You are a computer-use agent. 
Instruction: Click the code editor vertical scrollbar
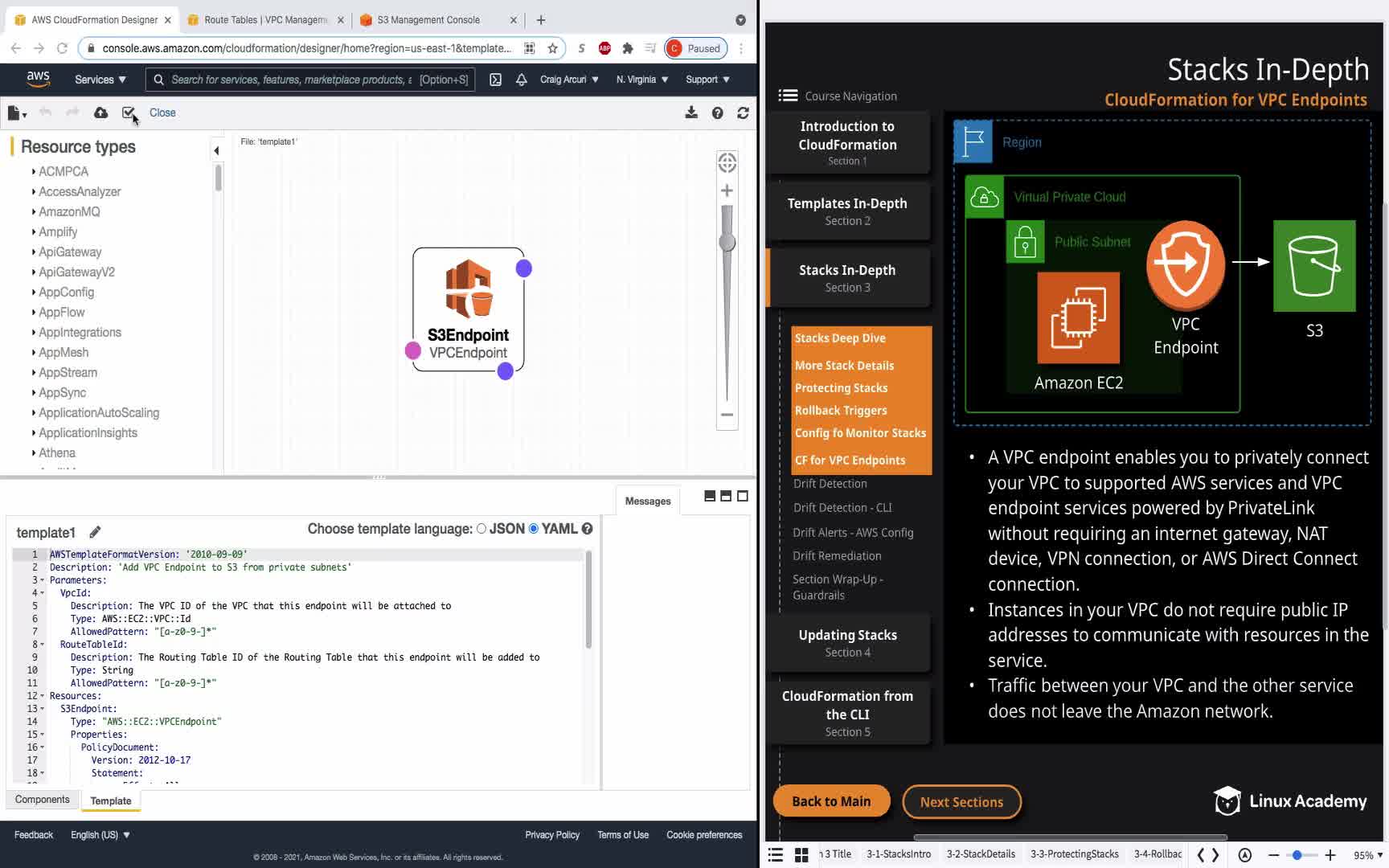(x=588, y=600)
